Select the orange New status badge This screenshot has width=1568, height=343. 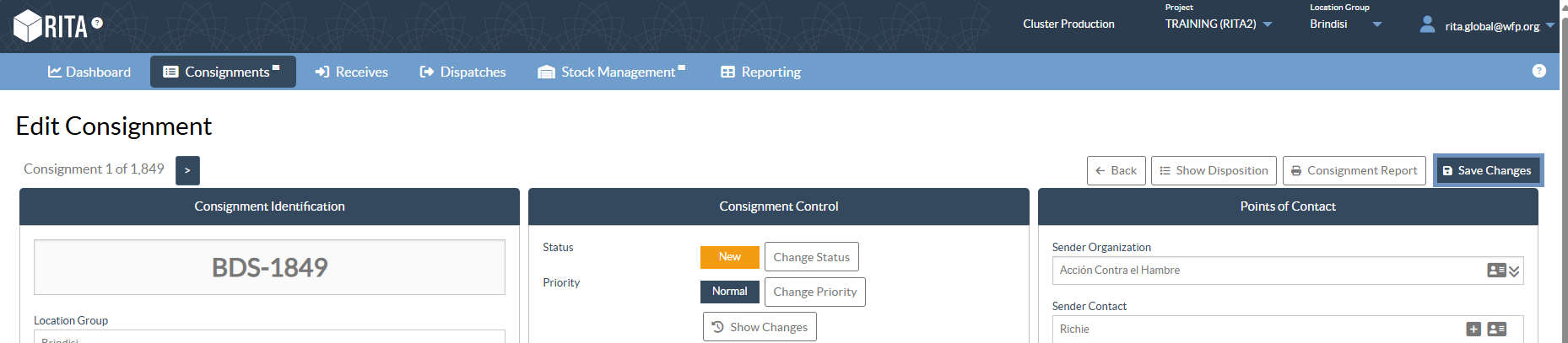(729, 257)
